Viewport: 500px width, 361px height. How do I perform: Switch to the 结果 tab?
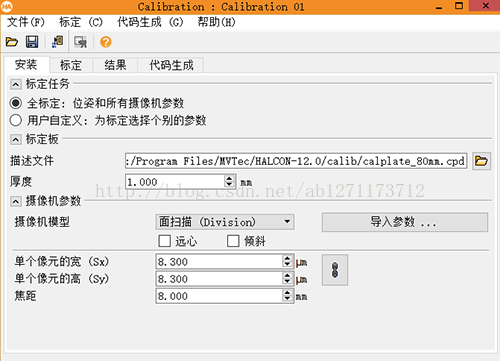click(115, 65)
